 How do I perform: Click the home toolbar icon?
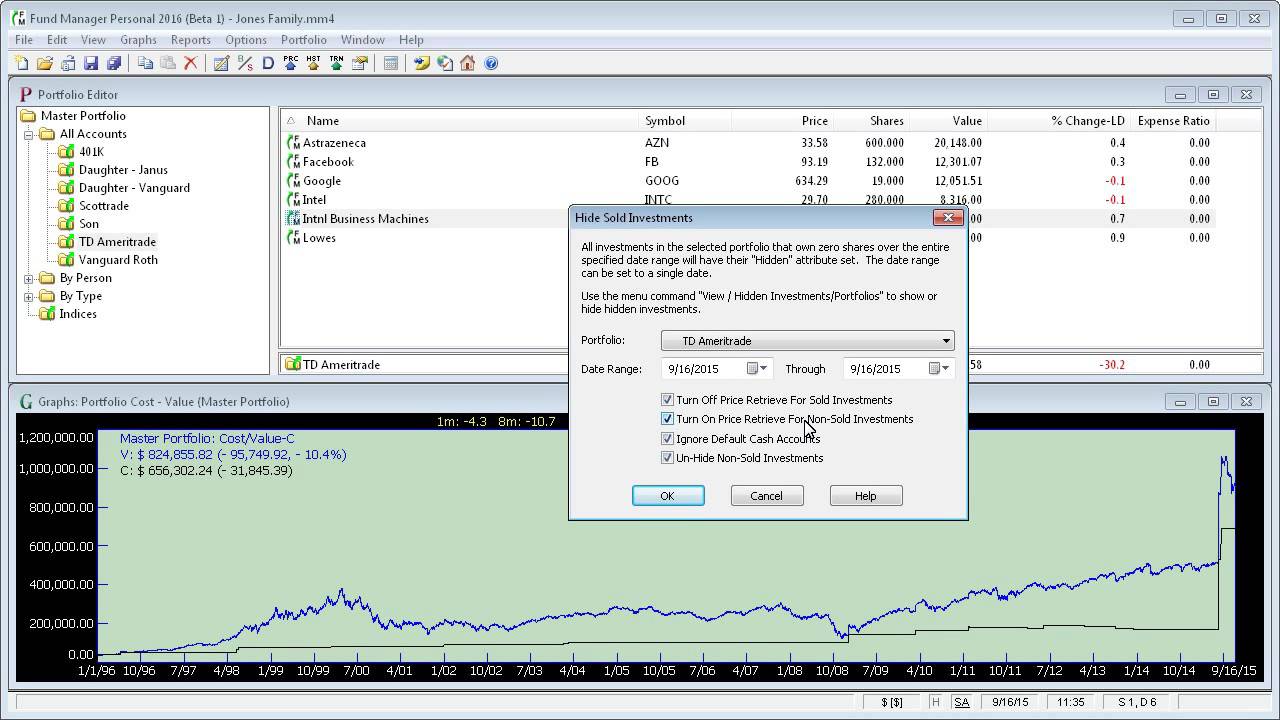tap(467, 63)
